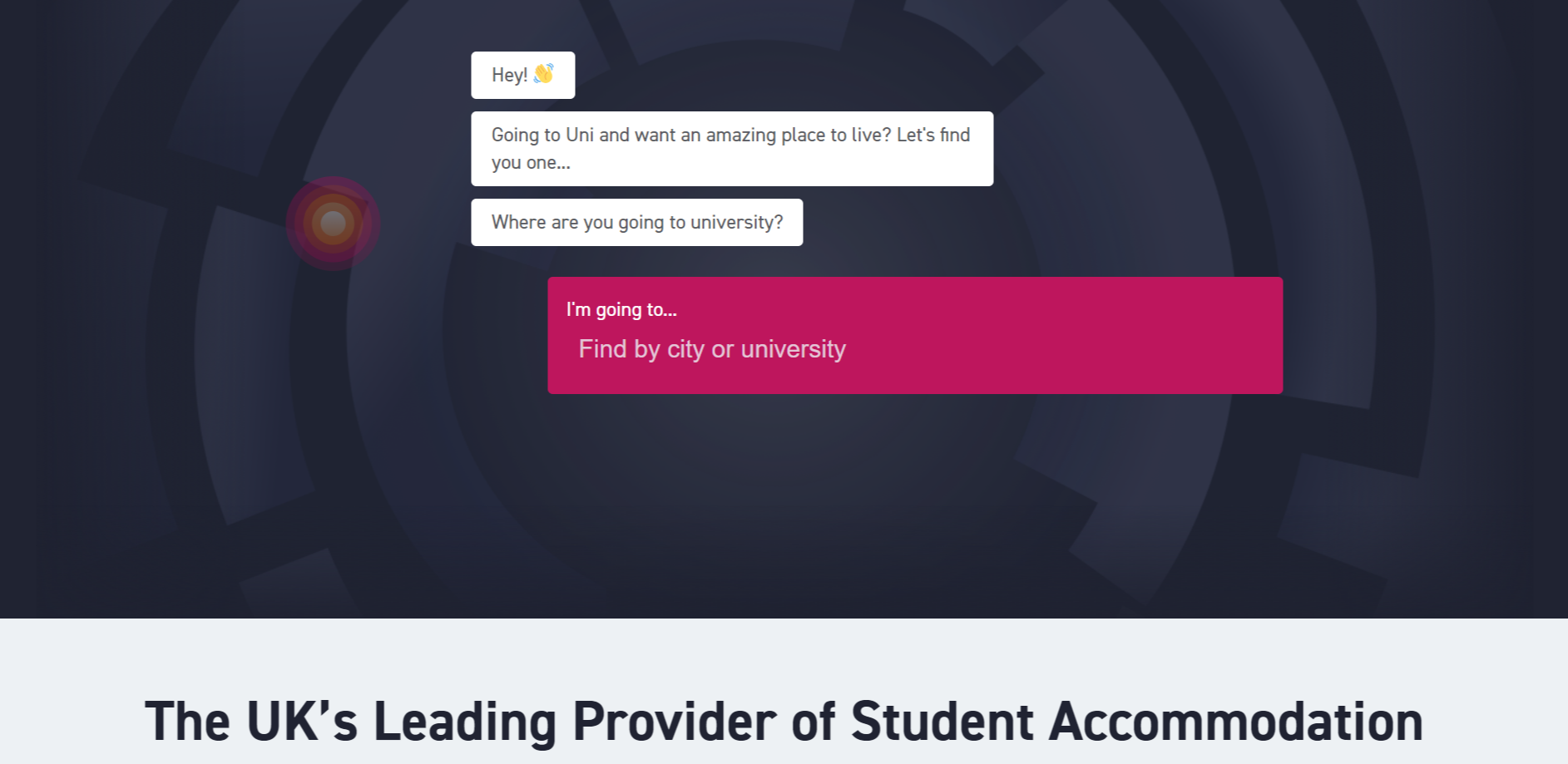The image size is (1568, 764).
Task: Click the word "Student" in the heading
Action: (942, 721)
